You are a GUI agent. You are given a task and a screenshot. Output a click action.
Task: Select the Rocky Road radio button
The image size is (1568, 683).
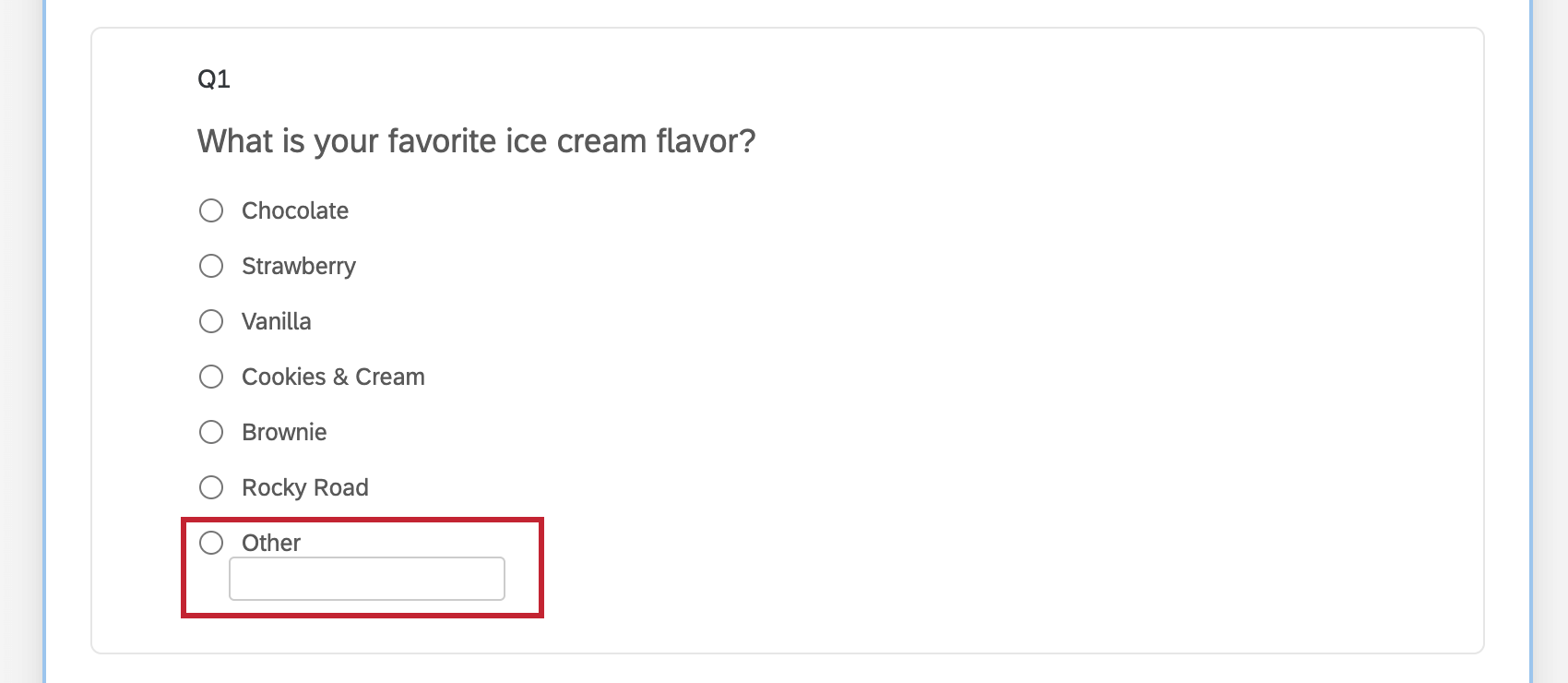click(x=211, y=487)
